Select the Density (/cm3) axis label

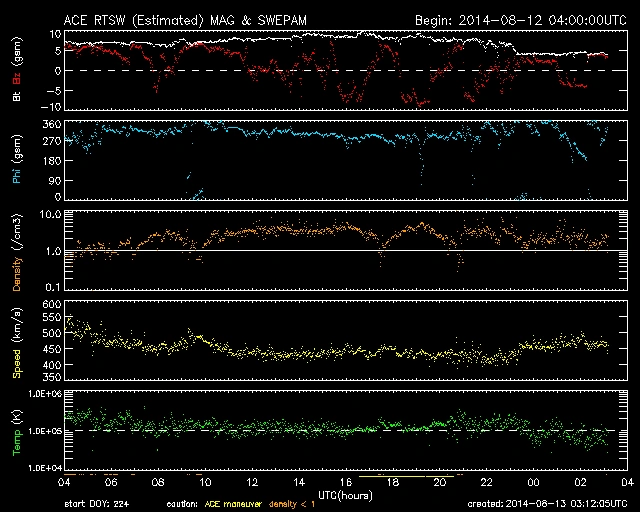[x=16, y=250]
